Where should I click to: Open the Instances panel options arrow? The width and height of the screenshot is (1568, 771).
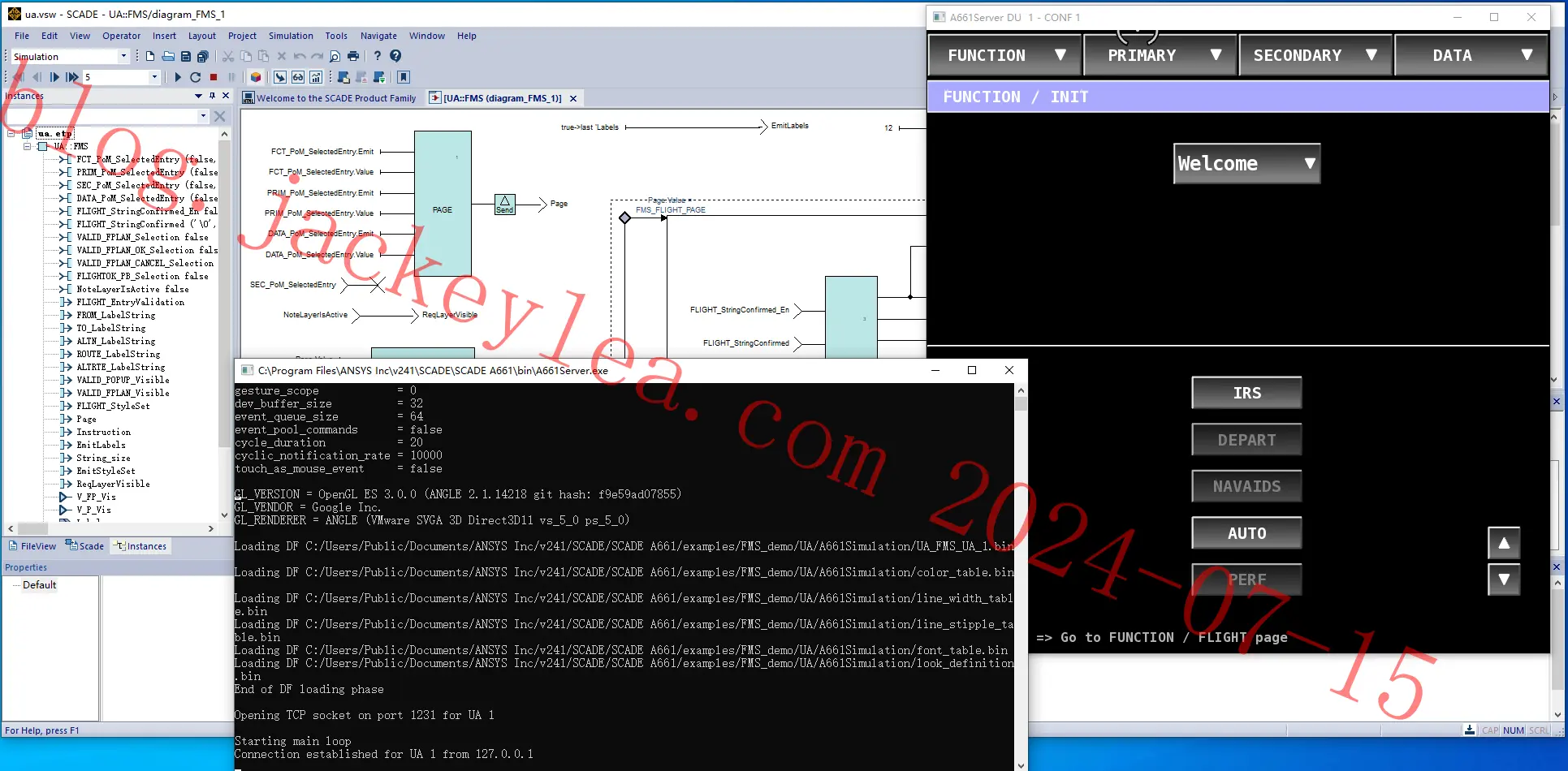[x=198, y=96]
